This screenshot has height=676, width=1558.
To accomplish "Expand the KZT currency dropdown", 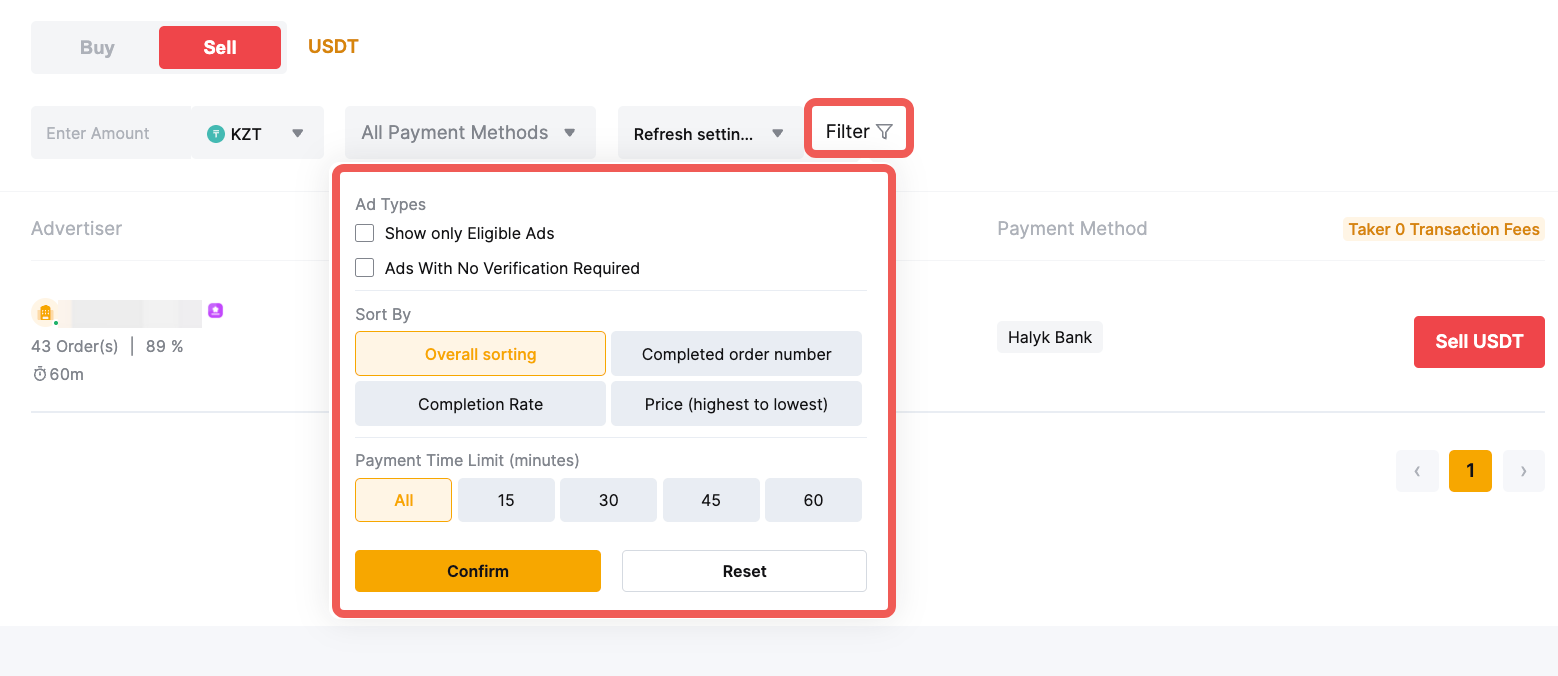I will pos(297,134).
